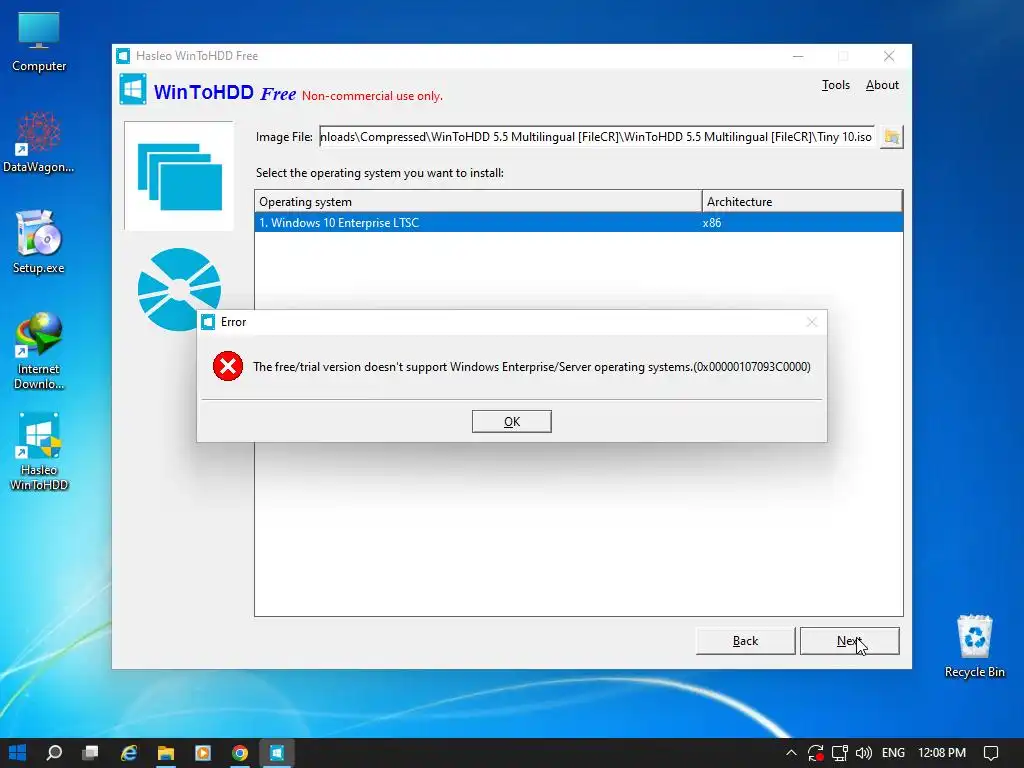Screen dimensions: 1024x768
Task: Launch Internet Explorer from taskbar
Action: pos(129,753)
